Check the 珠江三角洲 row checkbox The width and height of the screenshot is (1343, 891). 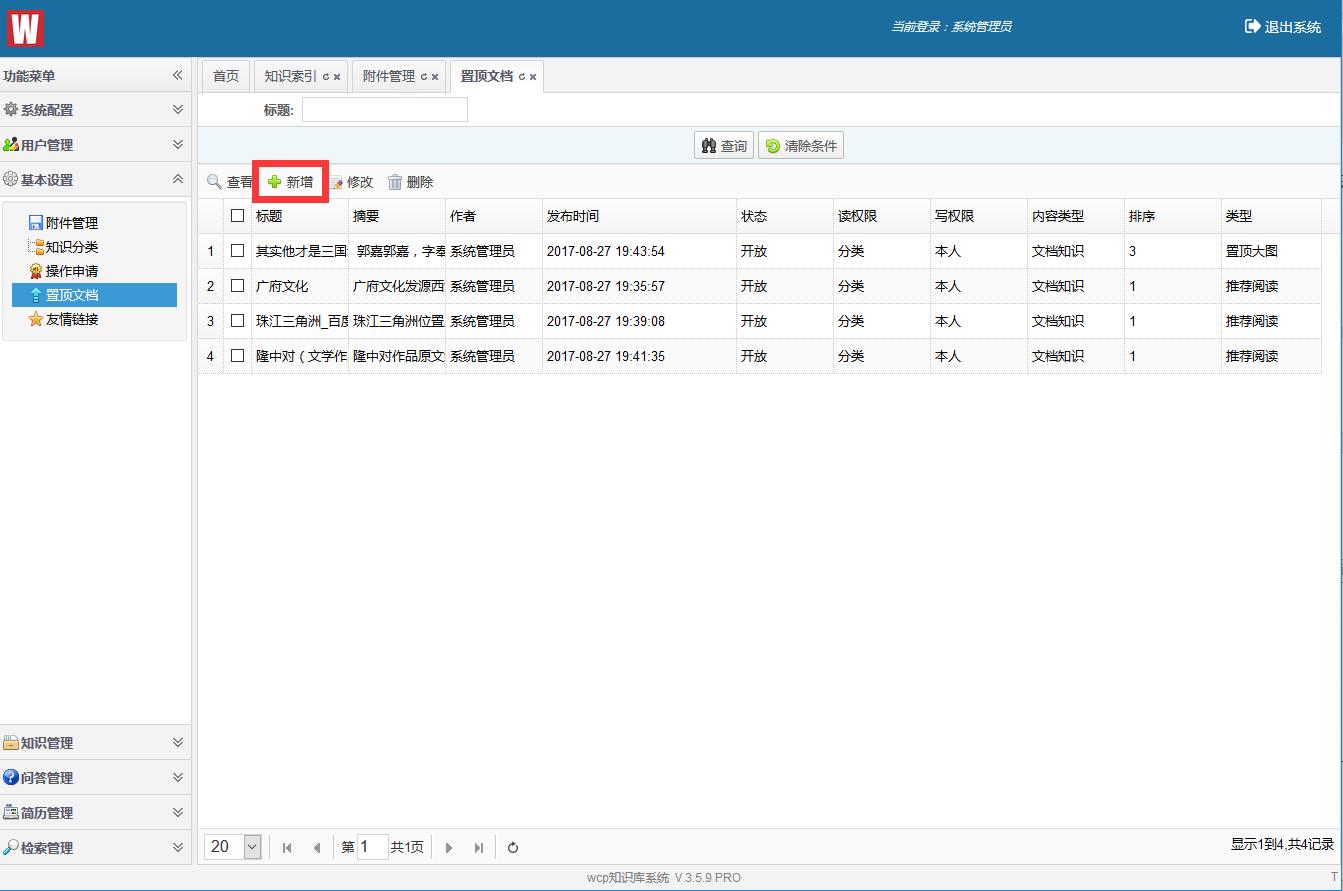click(237, 320)
